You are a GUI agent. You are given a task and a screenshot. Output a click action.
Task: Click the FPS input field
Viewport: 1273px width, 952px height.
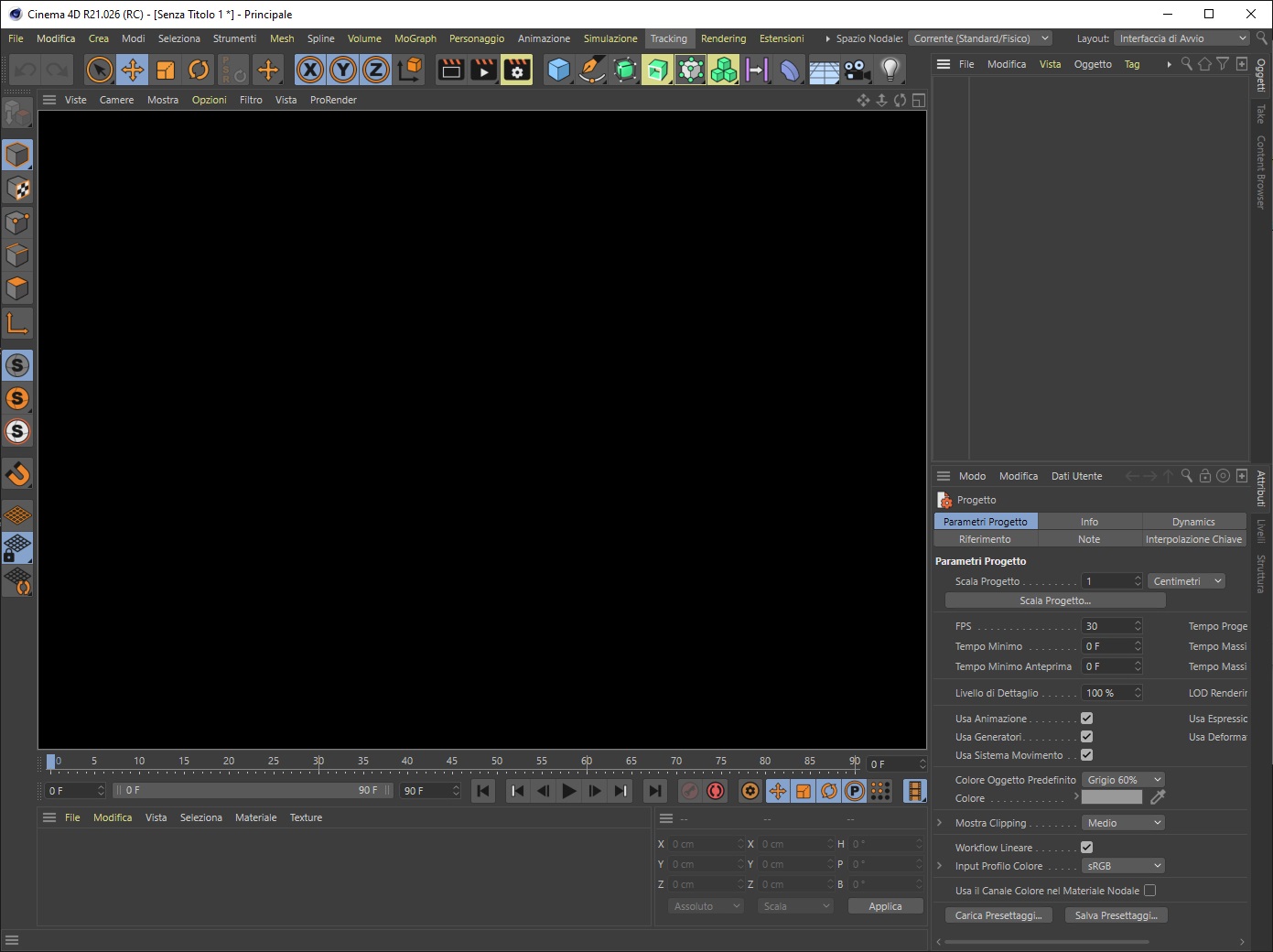[x=1112, y=626]
